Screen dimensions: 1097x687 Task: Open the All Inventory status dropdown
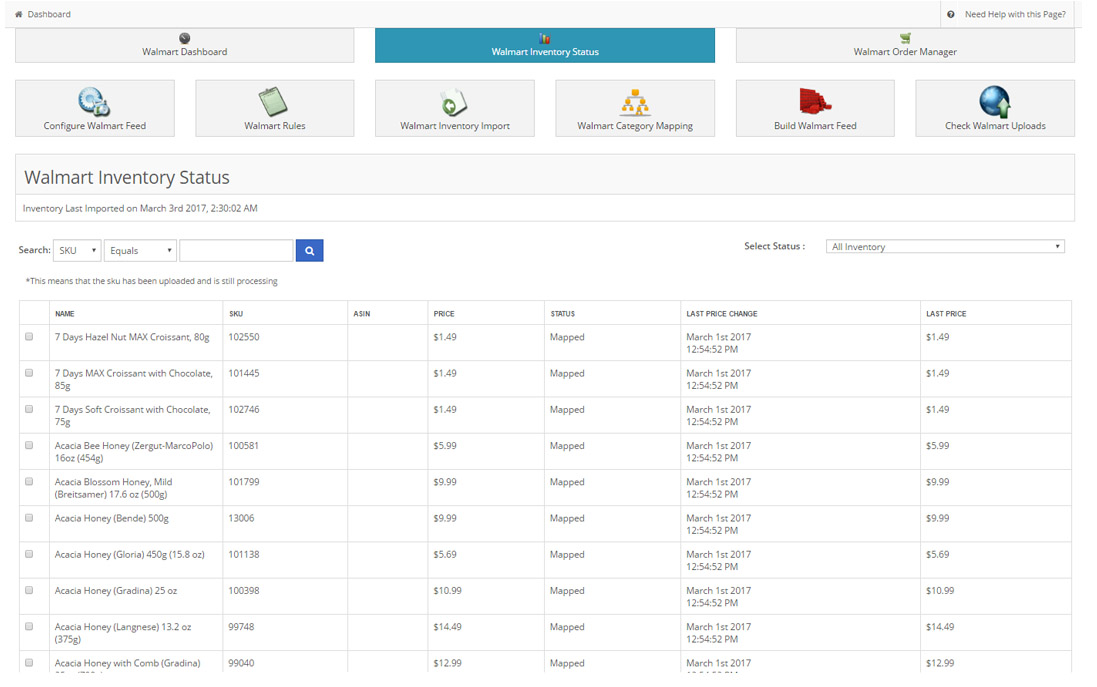pyautogui.click(x=945, y=247)
